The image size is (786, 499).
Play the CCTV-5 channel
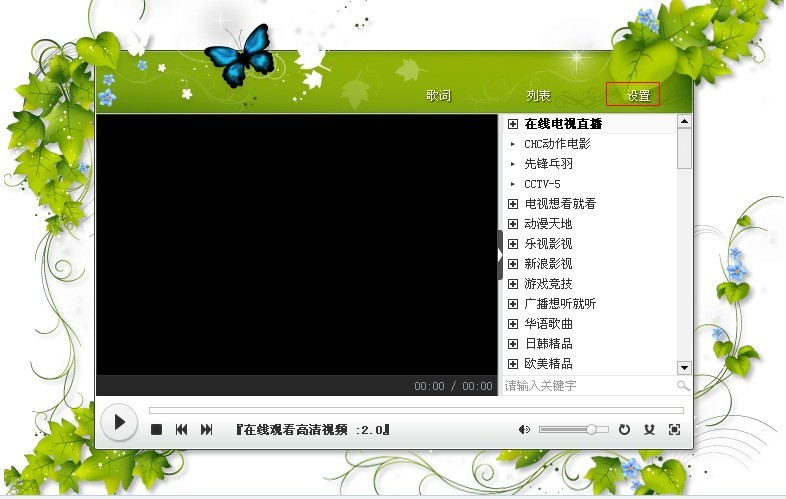point(542,184)
